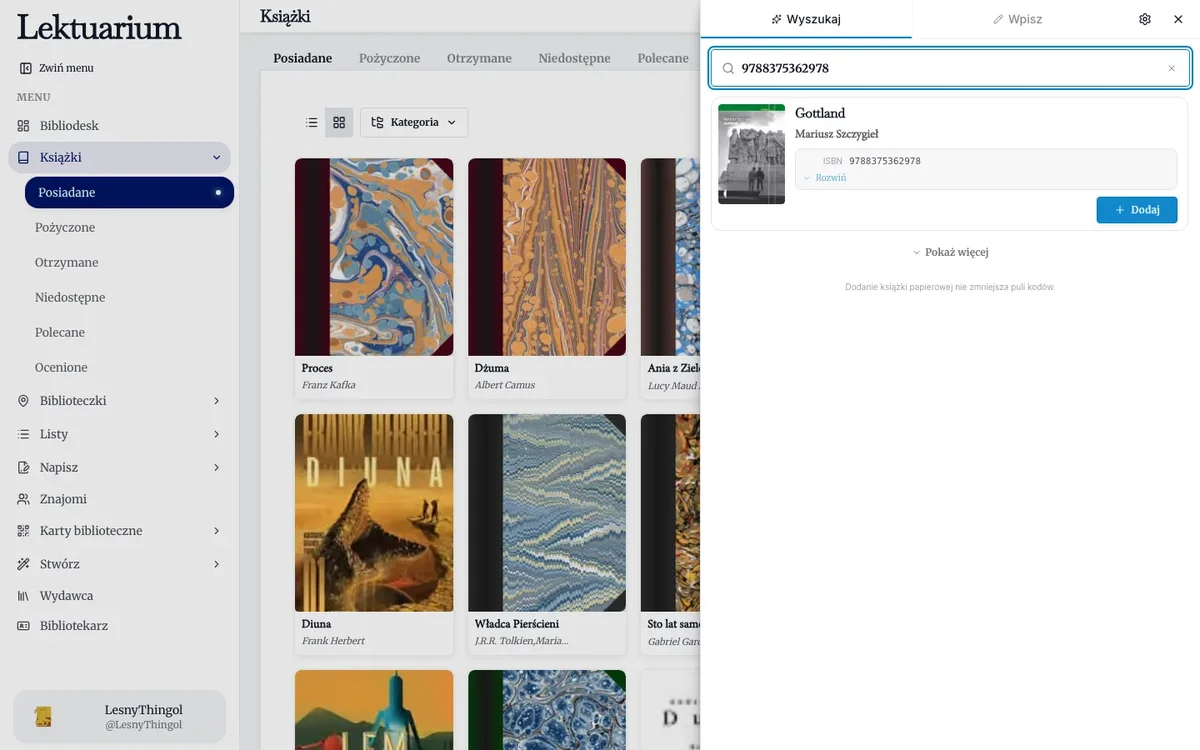Switch to the Wyszukaj tab
Viewport: 1200px width, 750px height.
(x=806, y=19)
